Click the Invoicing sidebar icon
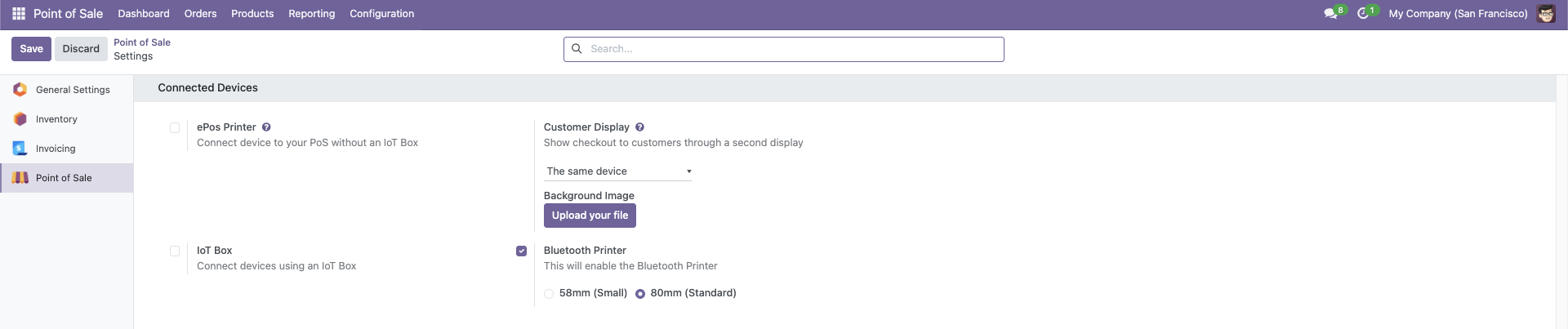1568x329 pixels. pyautogui.click(x=20, y=149)
